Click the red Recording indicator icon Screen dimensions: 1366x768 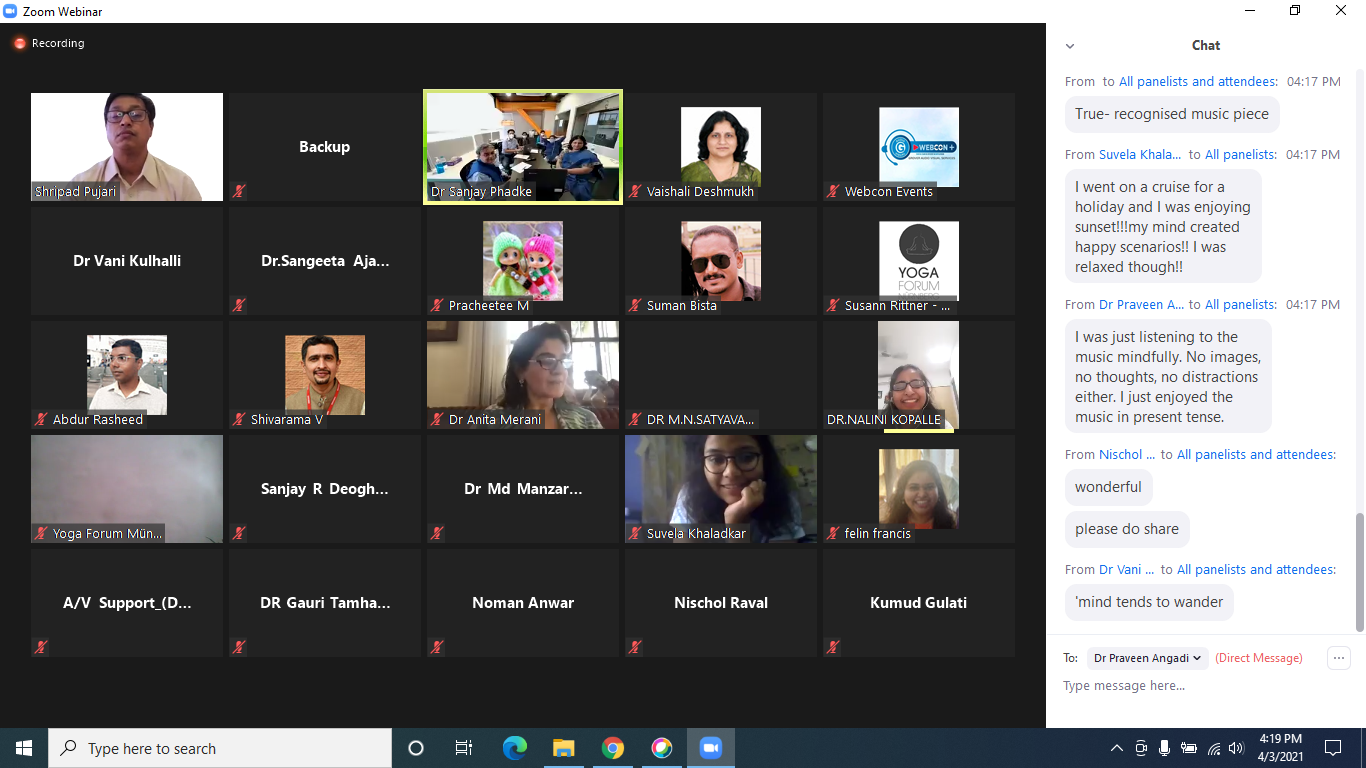(x=19, y=44)
